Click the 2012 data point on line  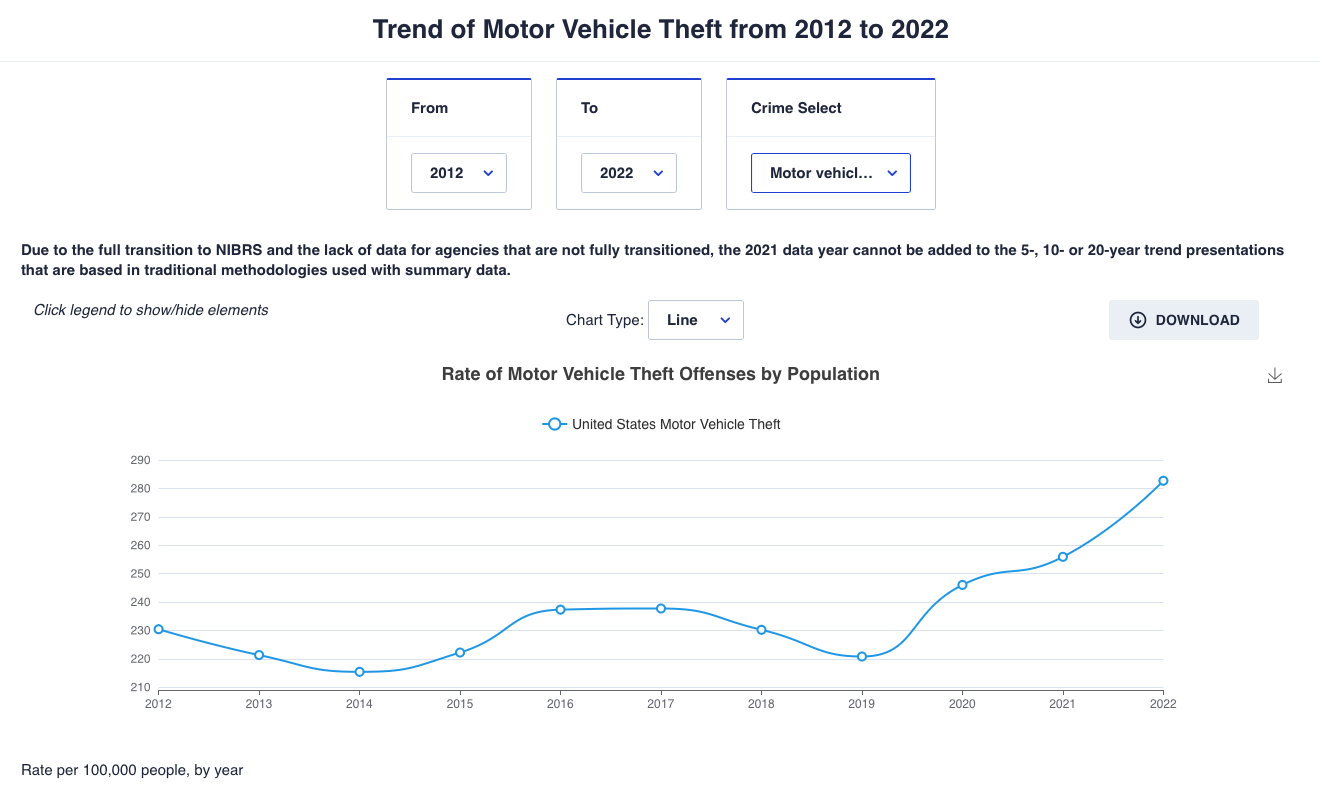158,629
